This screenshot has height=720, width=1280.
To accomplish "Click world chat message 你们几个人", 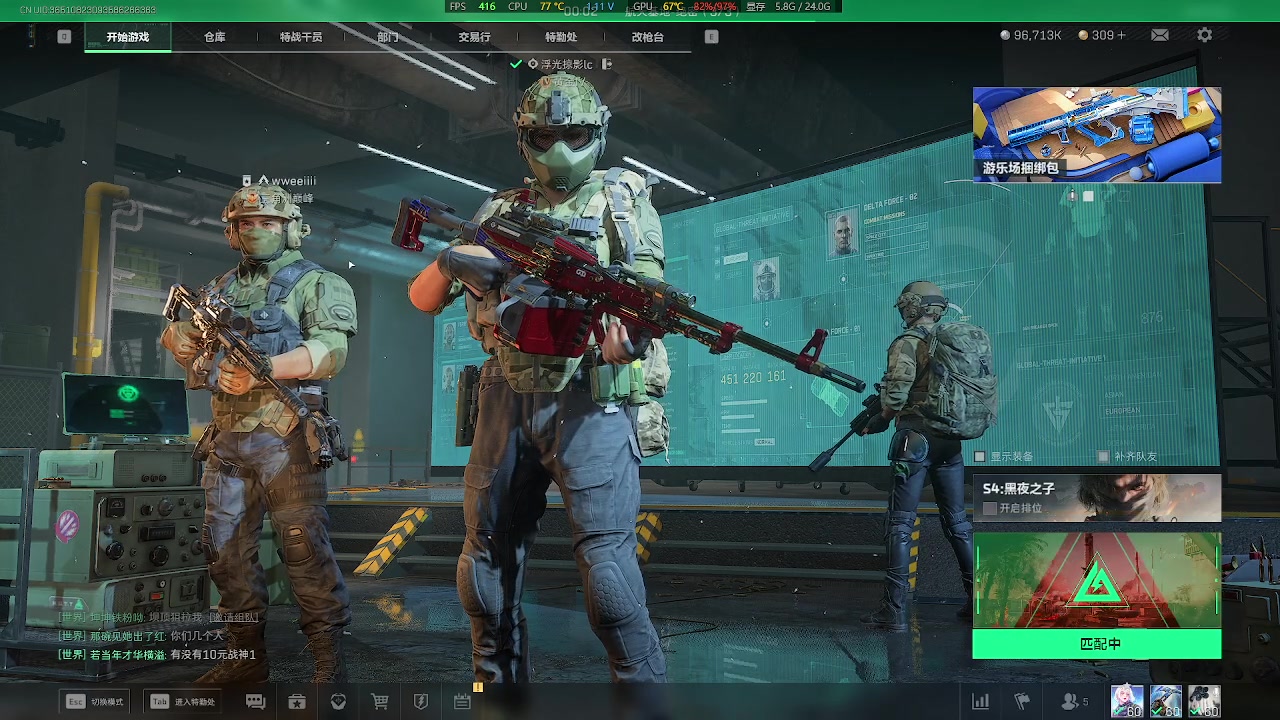I will click(x=197, y=636).
